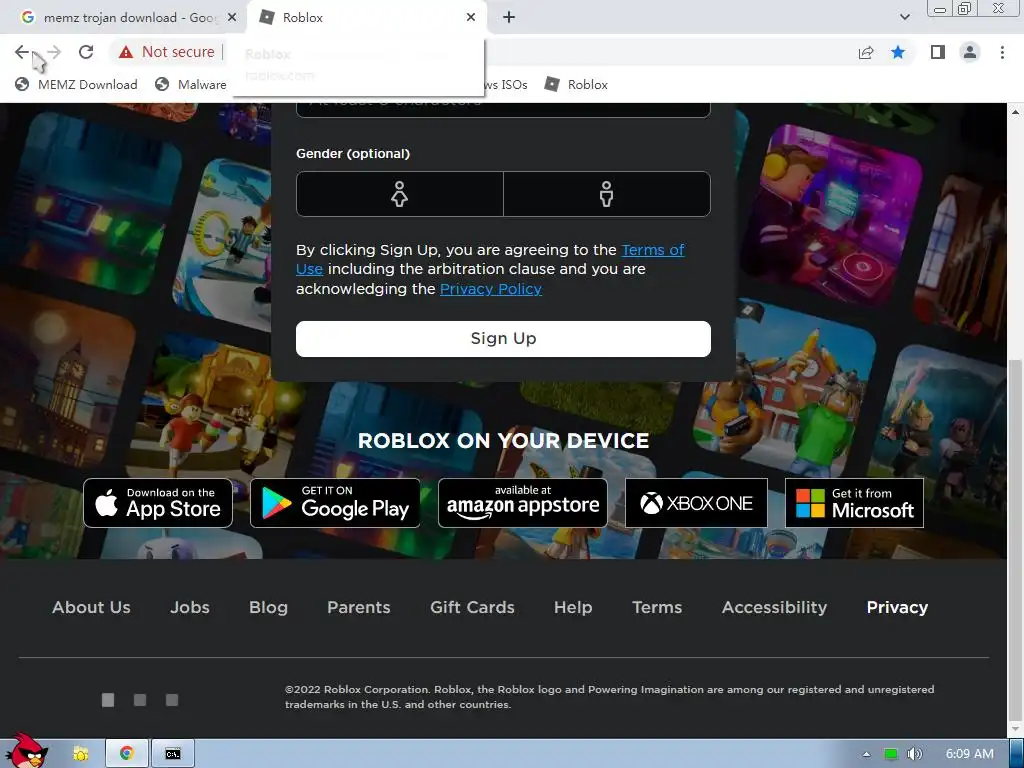Open the browser side panel
This screenshot has height=768, width=1024.
click(x=938, y=52)
